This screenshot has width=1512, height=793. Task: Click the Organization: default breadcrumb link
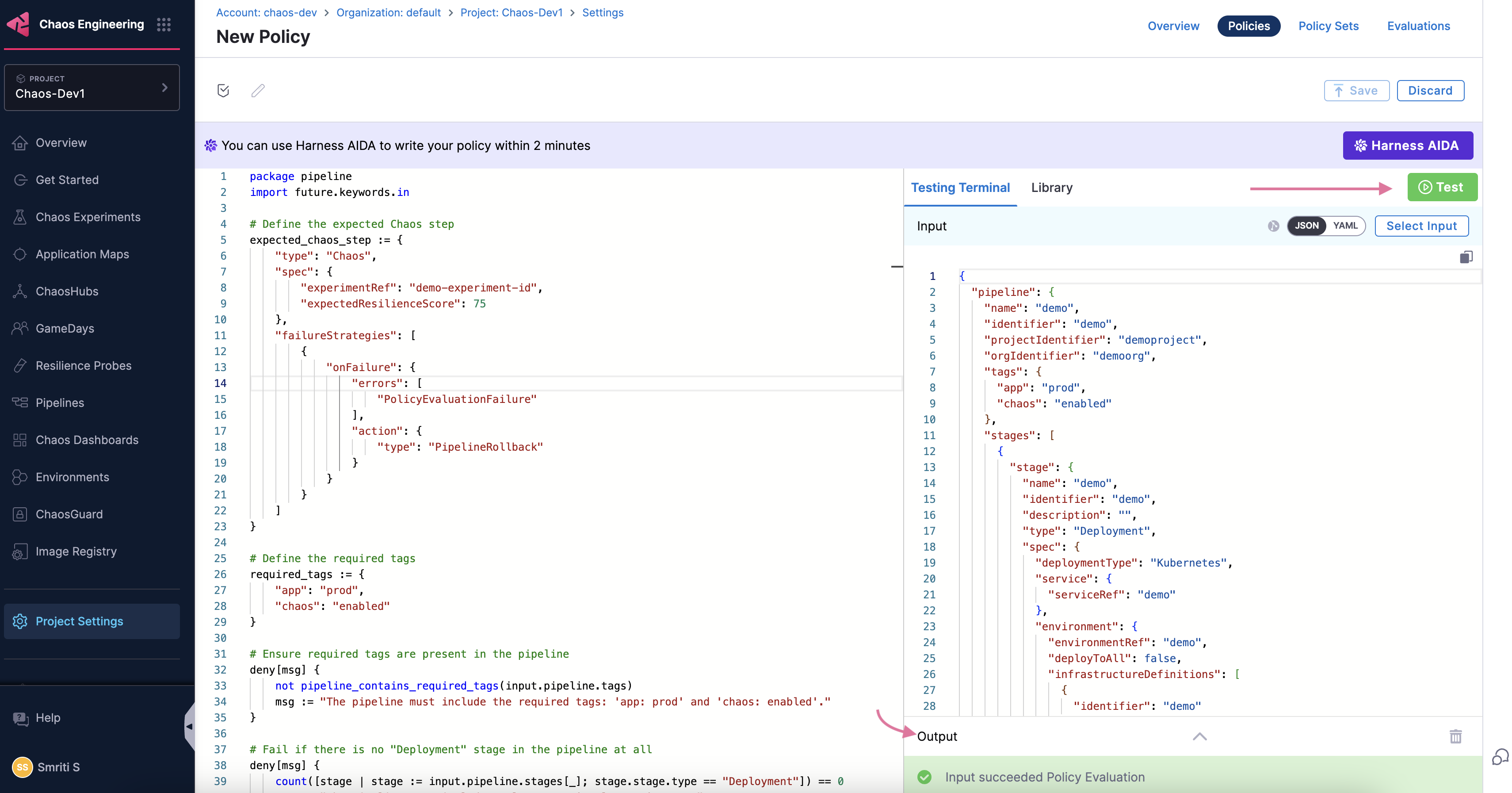(388, 12)
